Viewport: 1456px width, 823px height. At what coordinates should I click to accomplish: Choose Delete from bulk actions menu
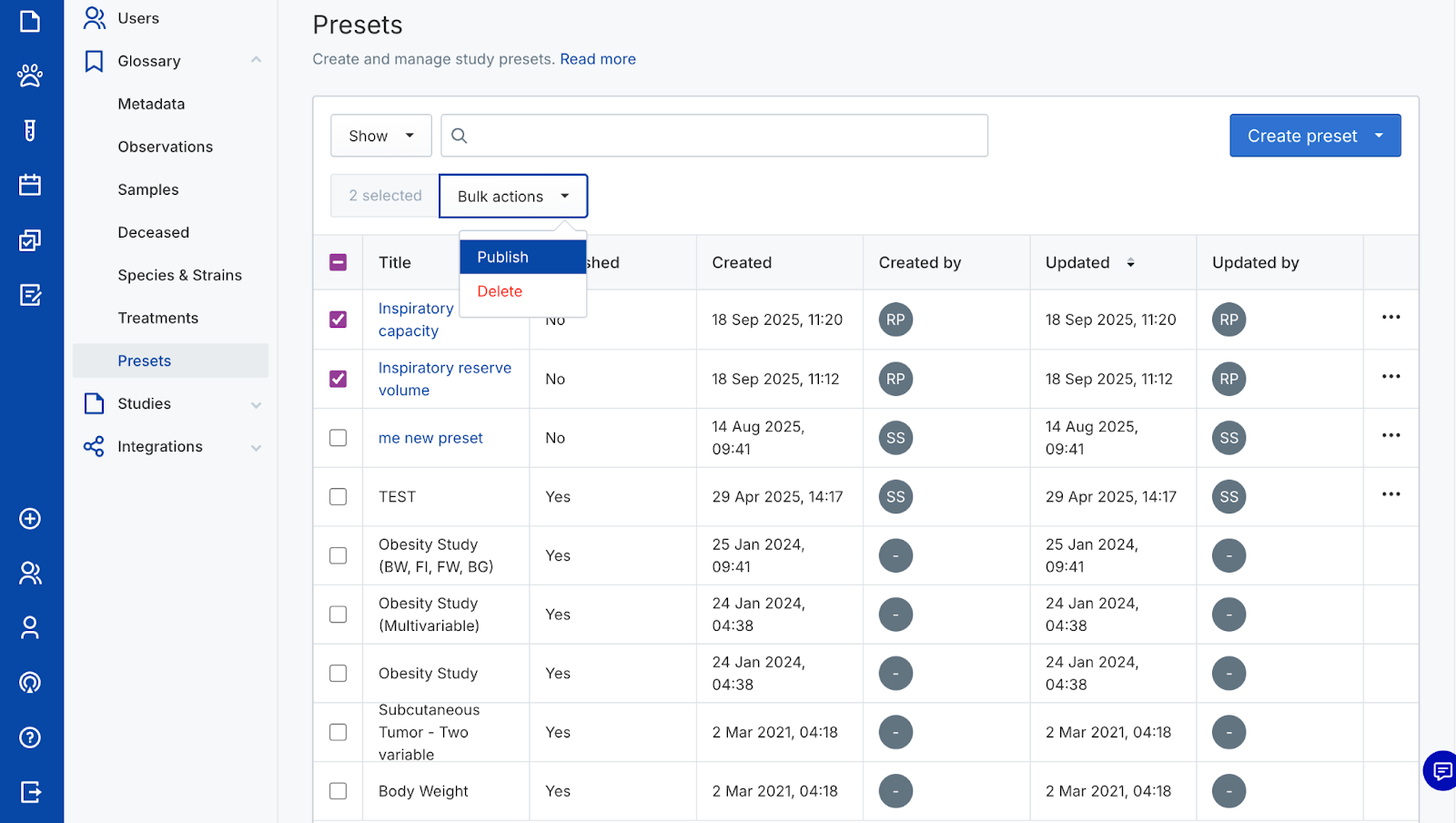[500, 291]
